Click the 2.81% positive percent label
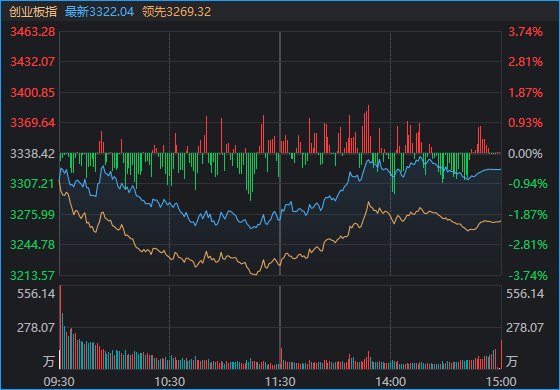The image size is (560, 390). click(x=525, y=62)
